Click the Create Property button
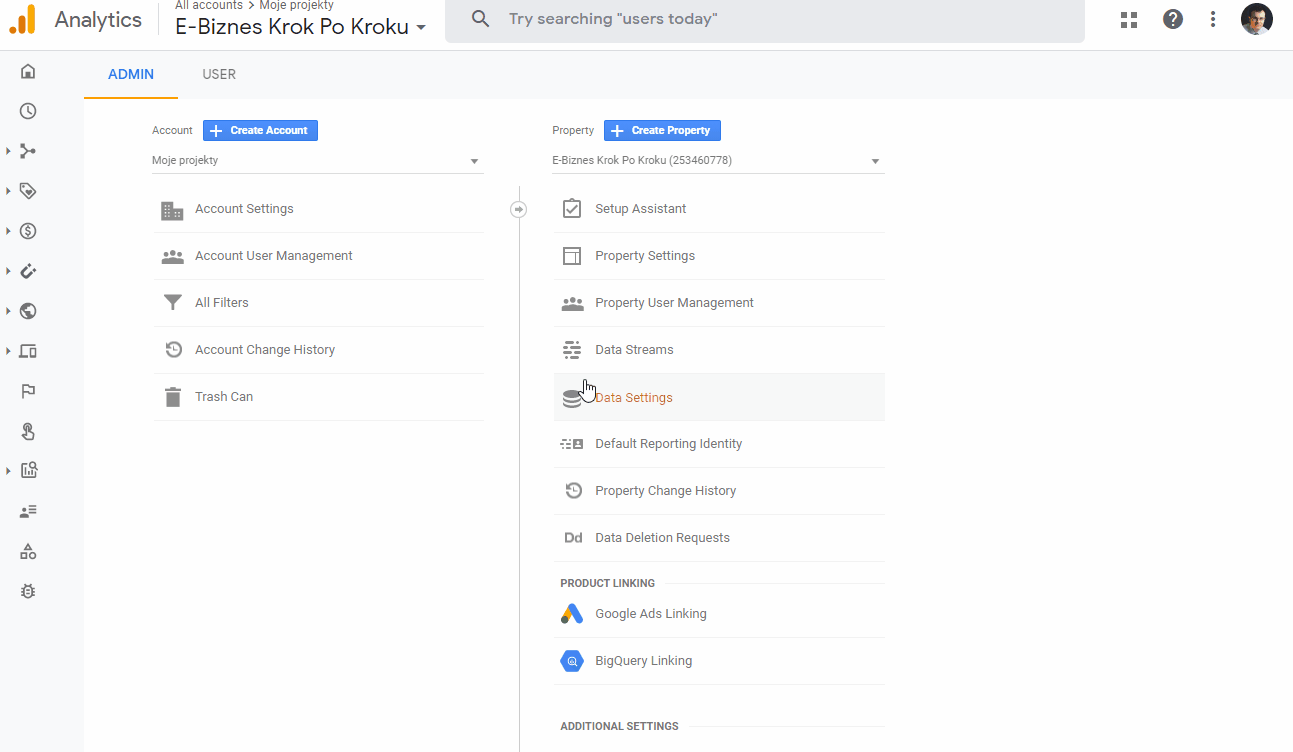Viewport: 1293px width, 752px height. click(x=662, y=130)
